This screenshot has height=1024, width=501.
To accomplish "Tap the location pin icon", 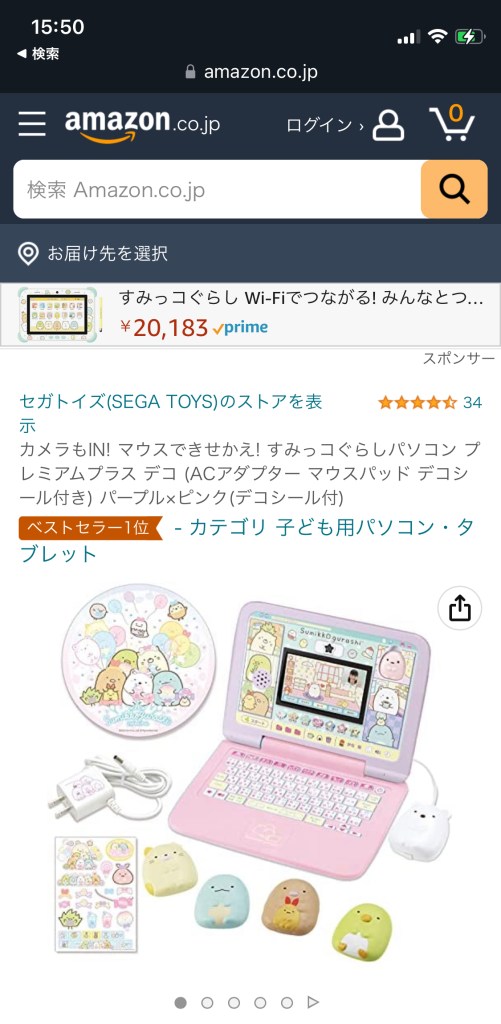I will coord(28,253).
